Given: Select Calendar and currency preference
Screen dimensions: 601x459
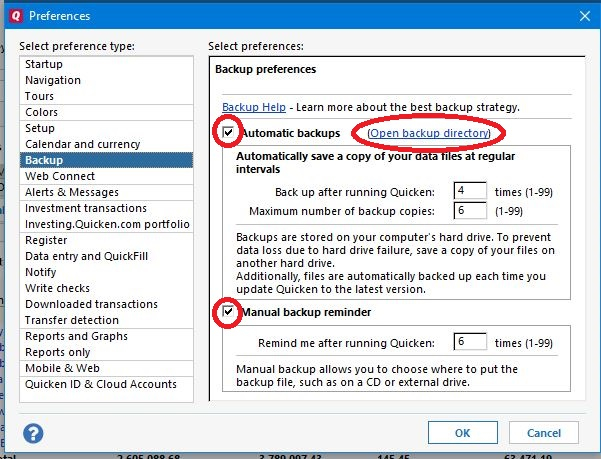Looking at the screenshot, I should (x=107, y=144).
